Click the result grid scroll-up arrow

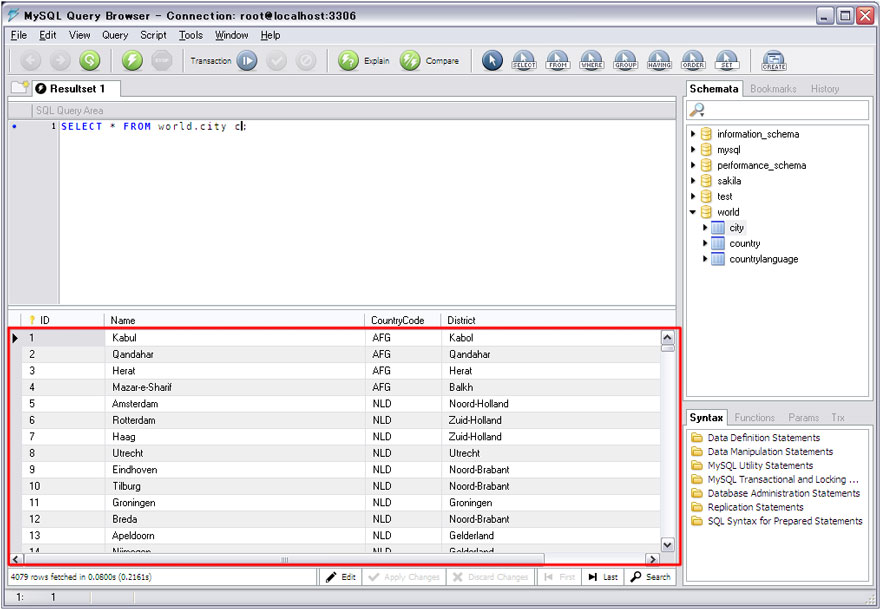tap(667, 337)
